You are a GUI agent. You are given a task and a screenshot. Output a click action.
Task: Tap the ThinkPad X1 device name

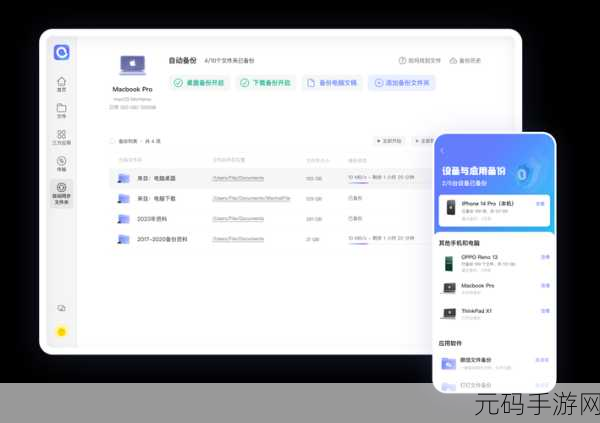point(476,311)
